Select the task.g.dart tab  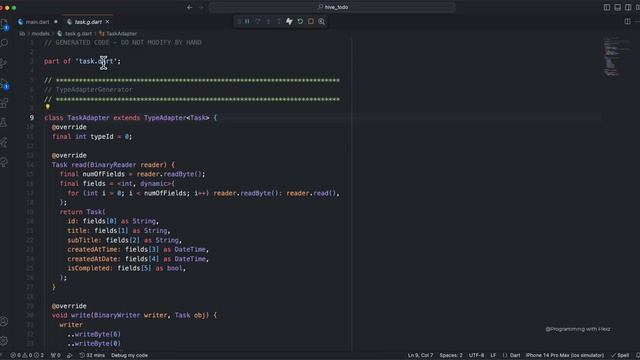(x=88, y=22)
